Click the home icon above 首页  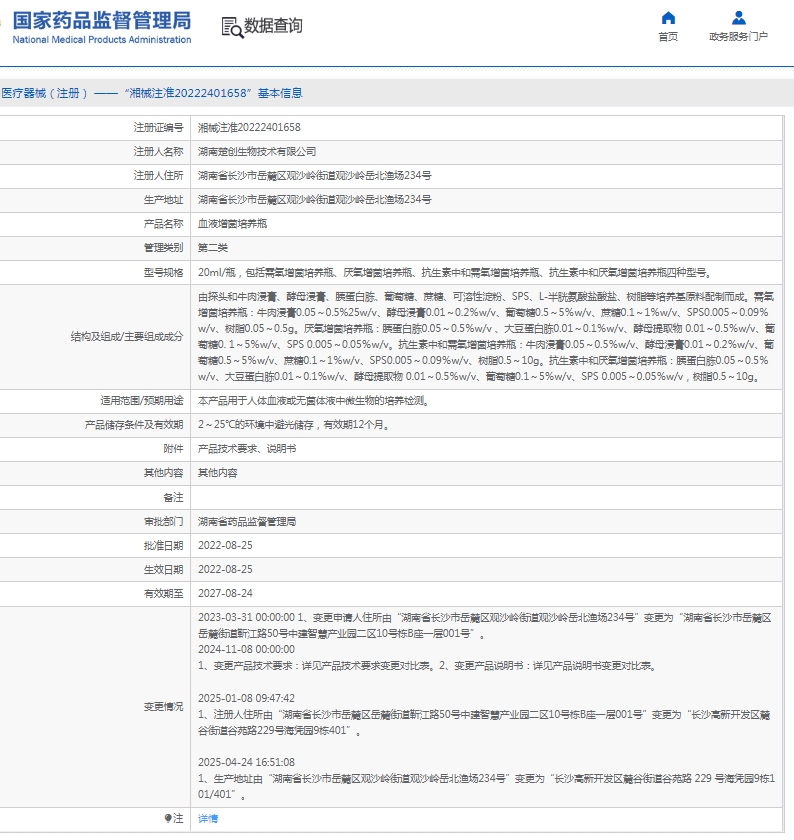click(668, 18)
